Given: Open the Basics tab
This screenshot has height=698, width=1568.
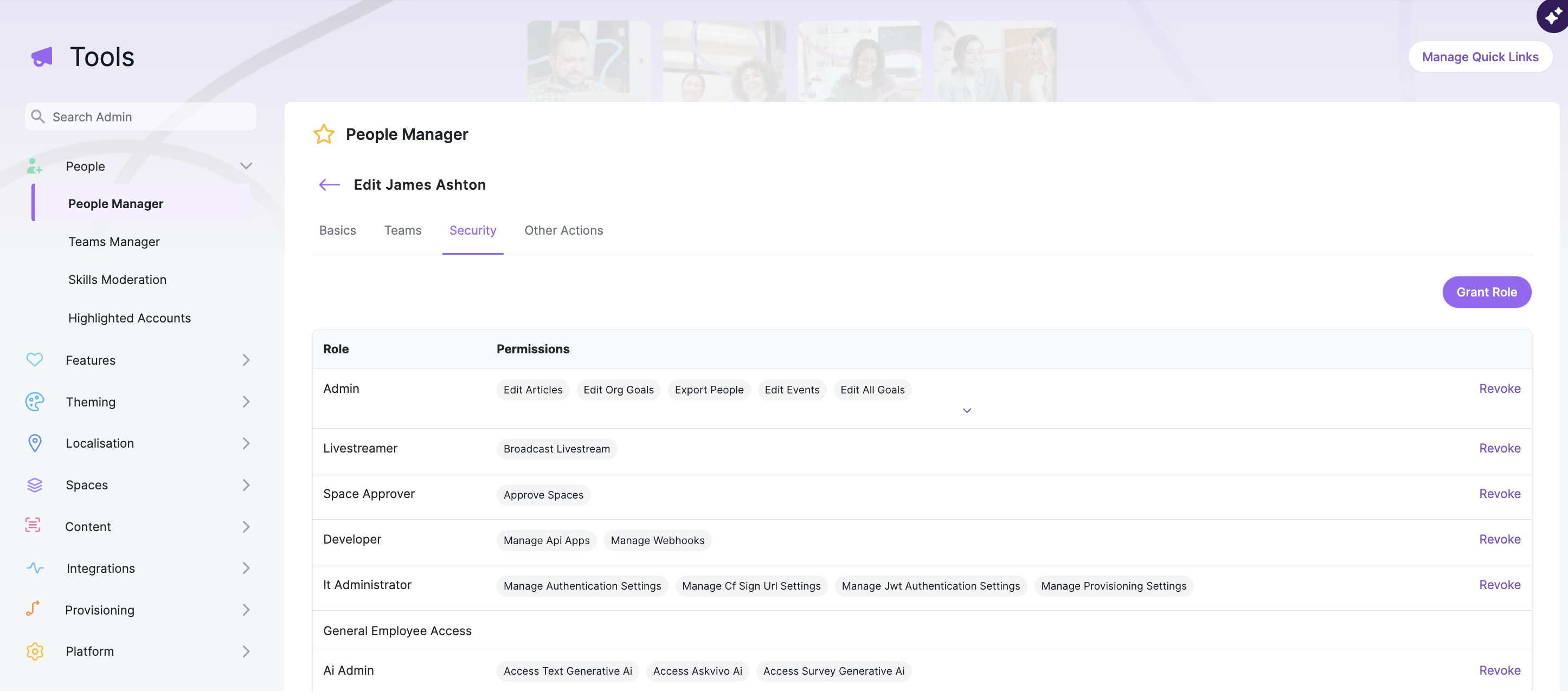Looking at the screenshot, I should click(338, 231).
